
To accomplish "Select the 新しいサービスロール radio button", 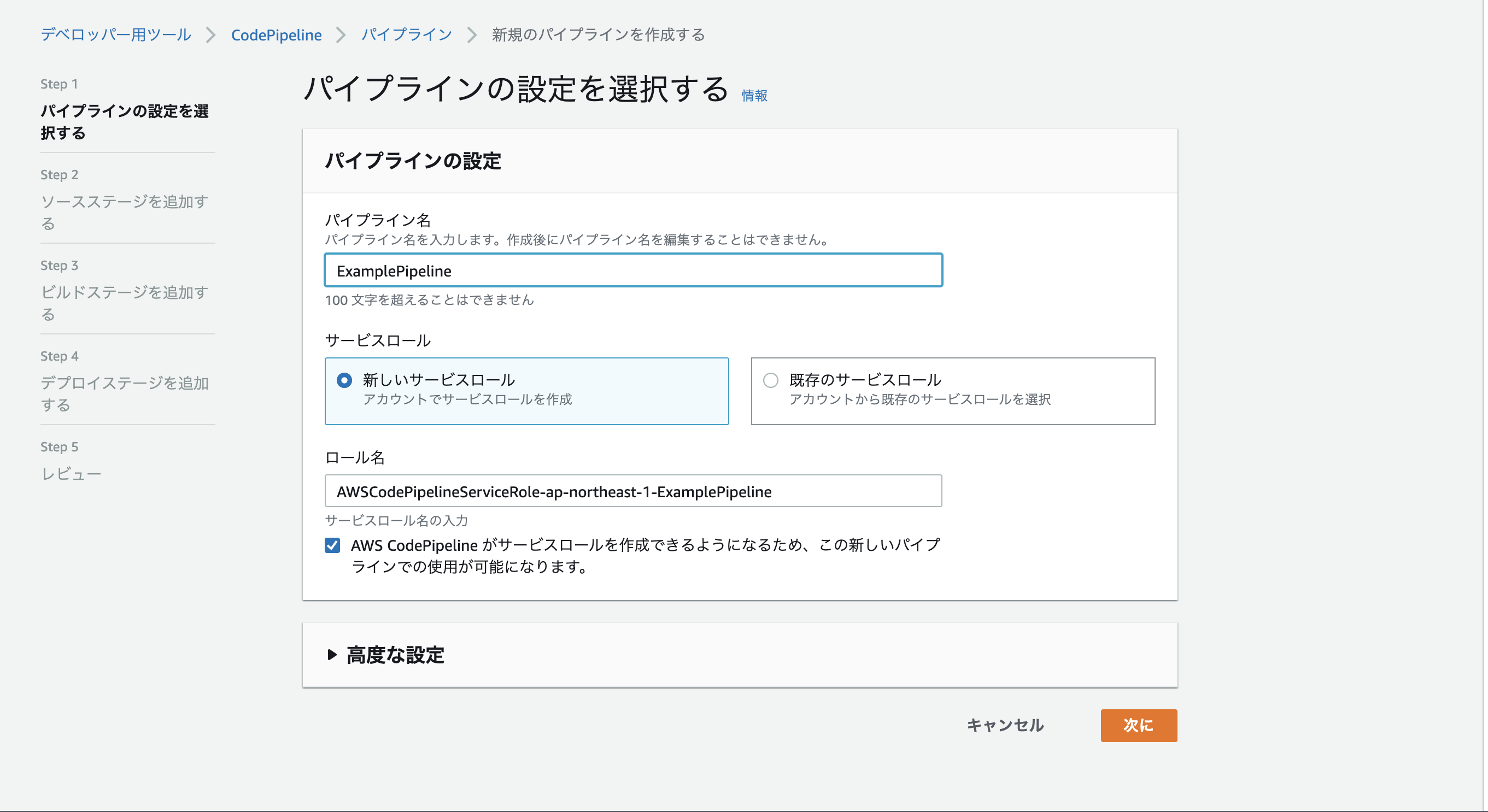I will click(344, 380).
